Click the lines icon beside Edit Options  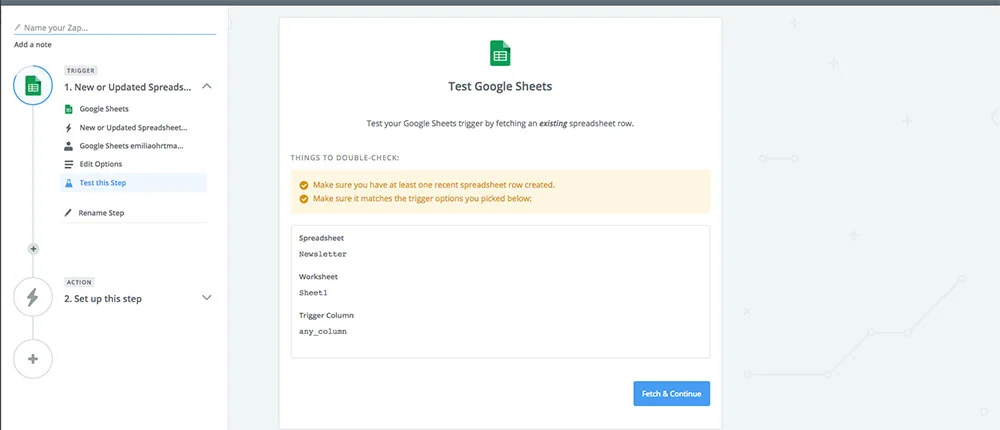point(69,165)
